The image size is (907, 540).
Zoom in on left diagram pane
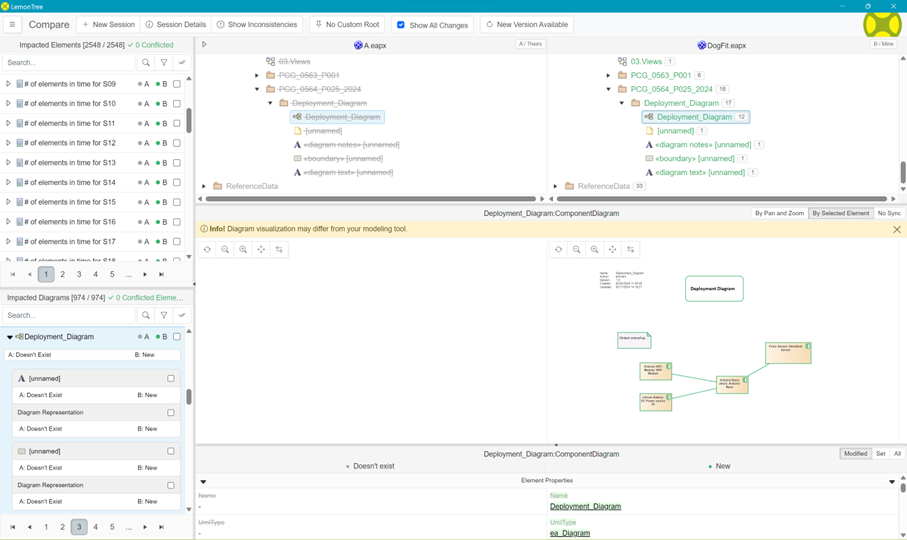[243, 249]
